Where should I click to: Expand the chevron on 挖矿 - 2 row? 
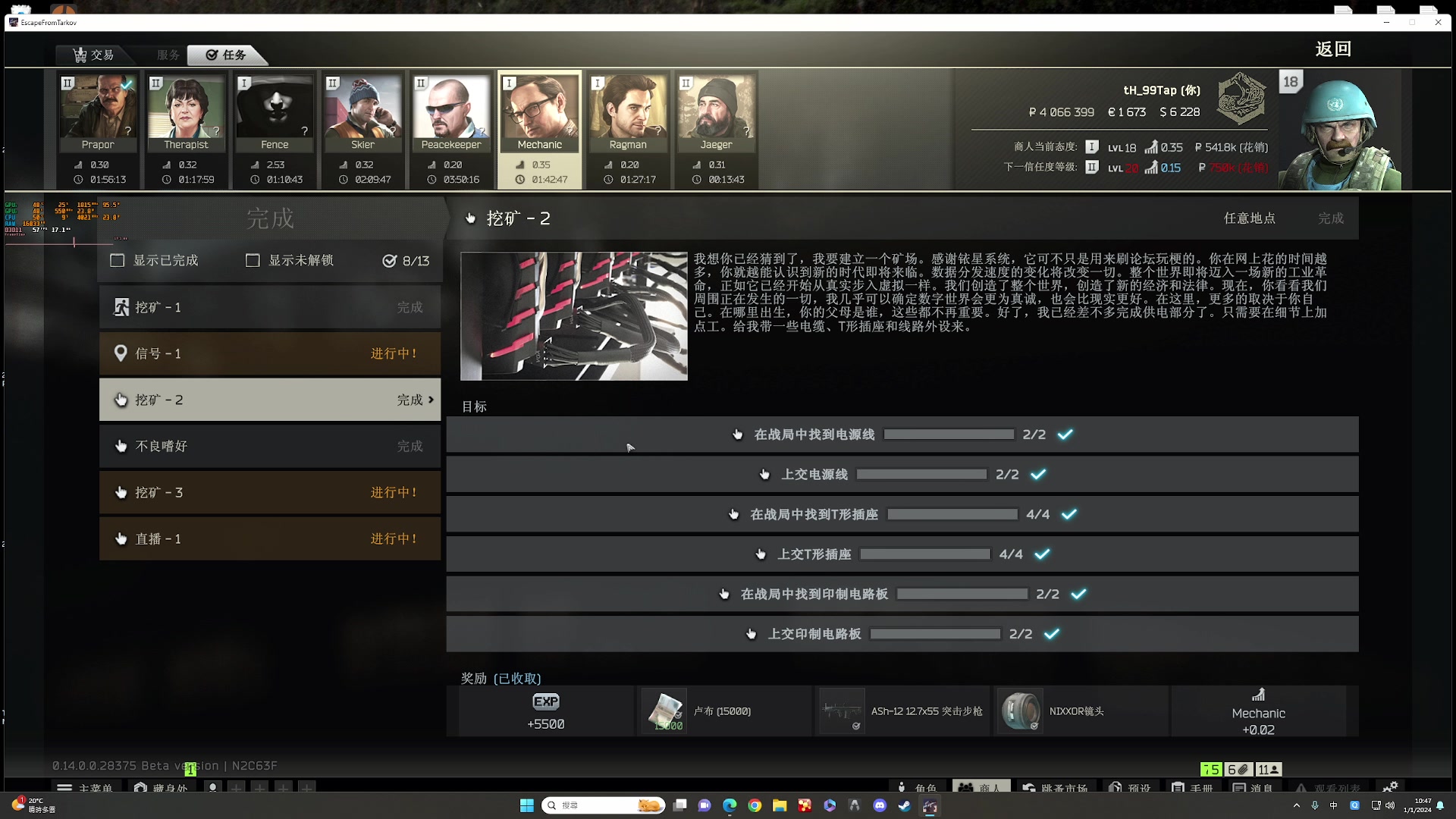pyautogui.click(x=431, y=400)
